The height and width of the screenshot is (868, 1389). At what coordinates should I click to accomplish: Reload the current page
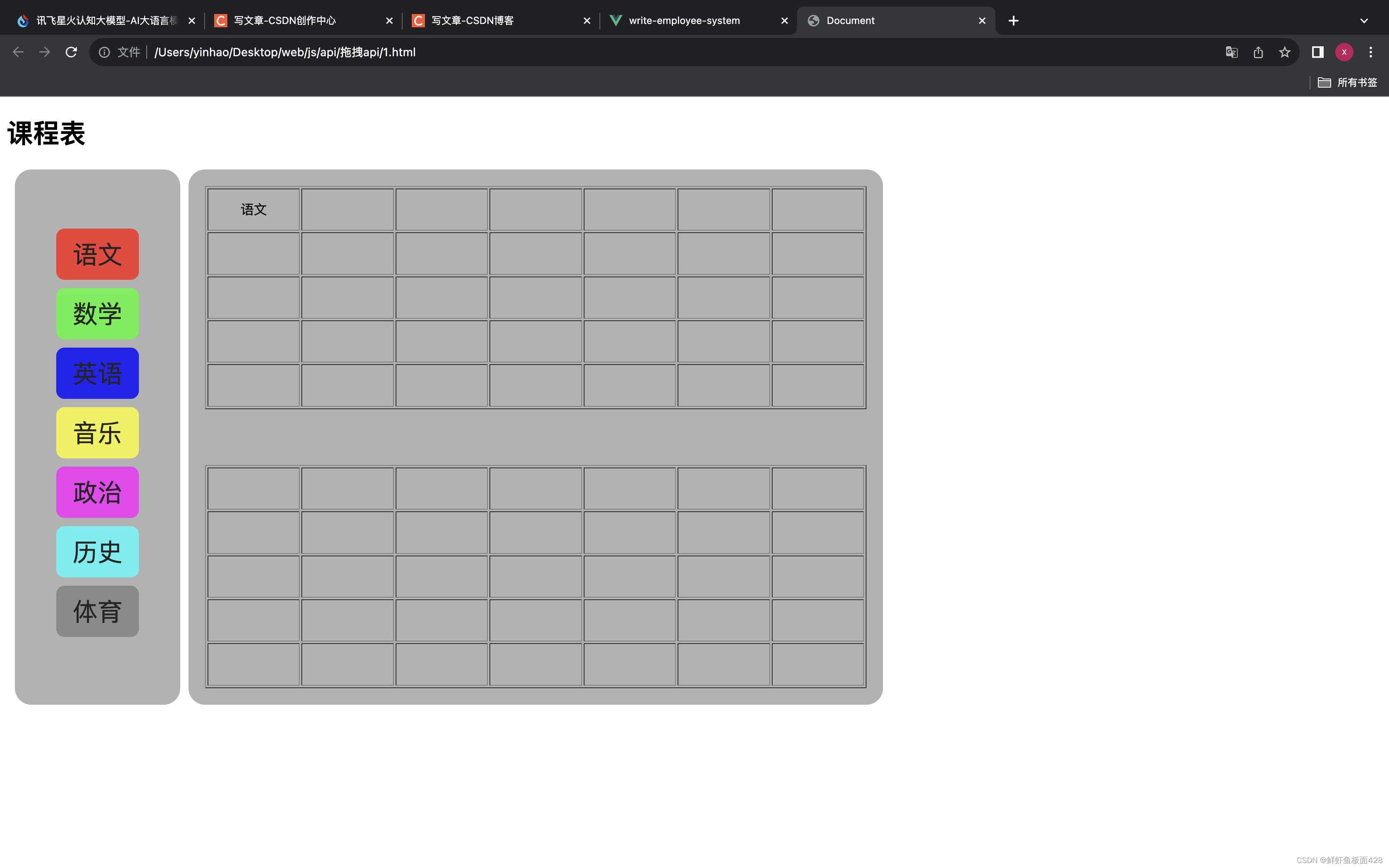click(71, 52)
